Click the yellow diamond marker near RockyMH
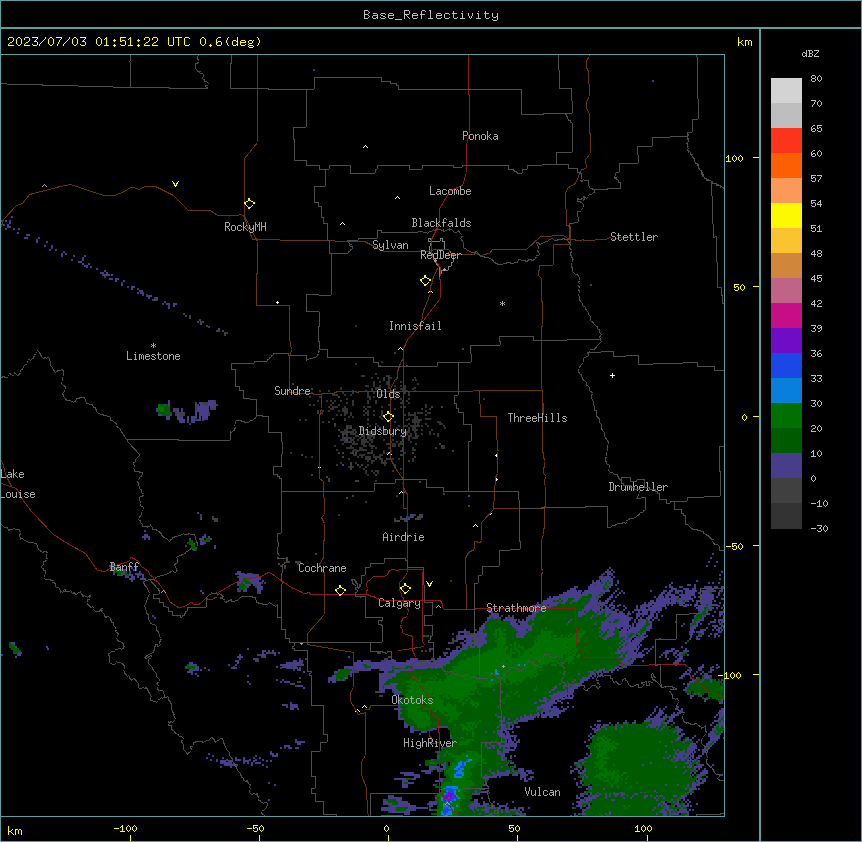Screen dimensions: 862x842 249,204
